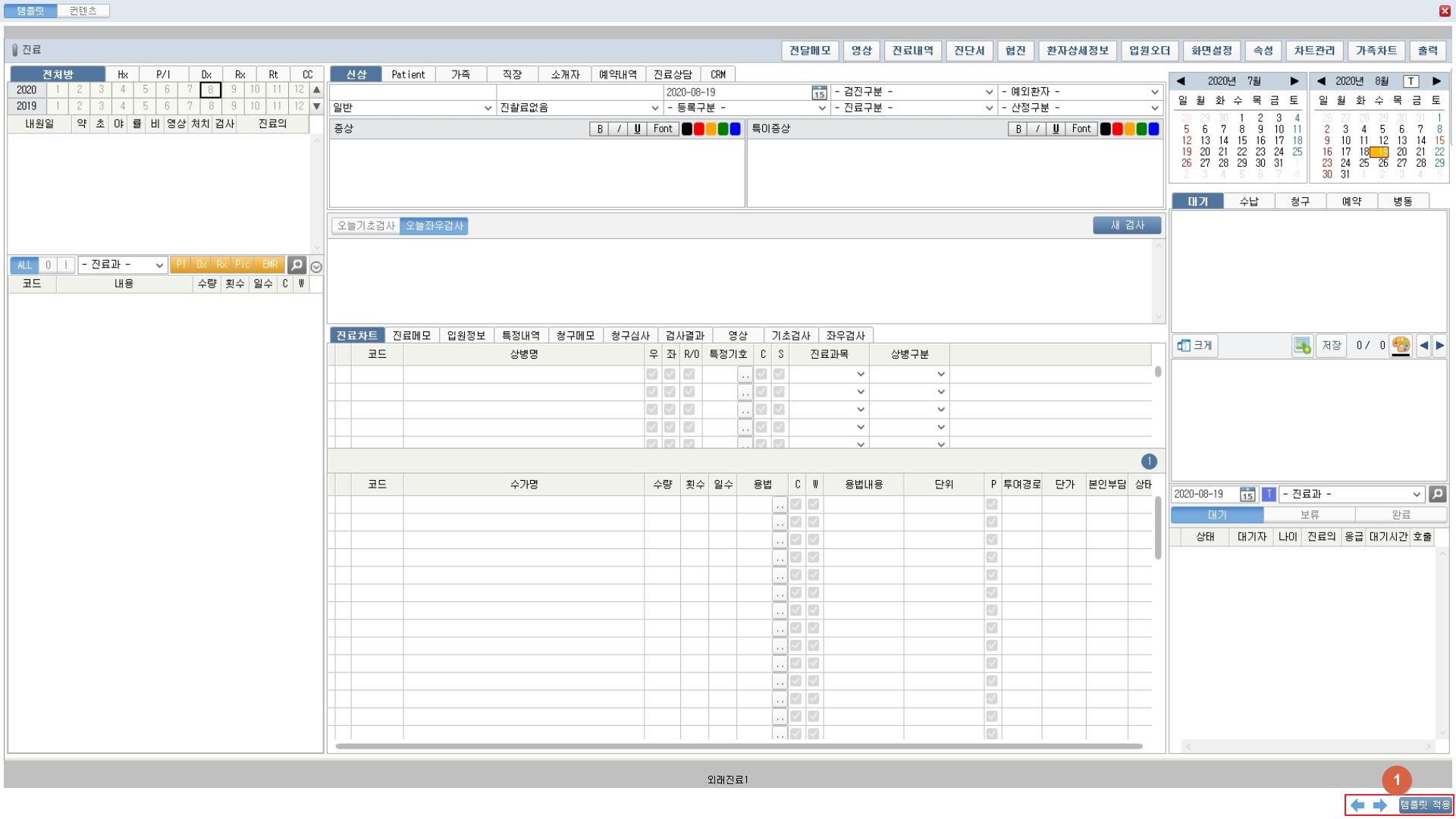Switch to the 예약내역 tab

point(617,74)
